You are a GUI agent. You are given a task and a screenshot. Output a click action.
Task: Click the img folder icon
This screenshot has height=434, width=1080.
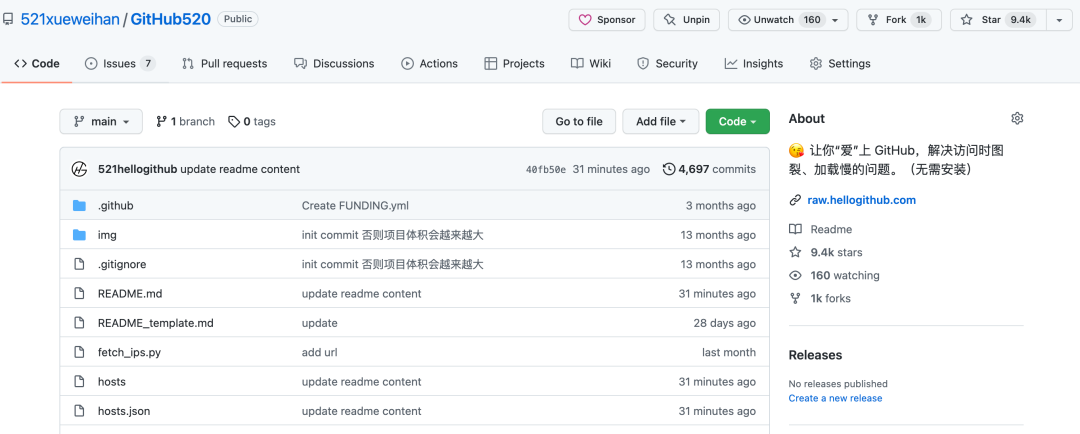point(80,235)
